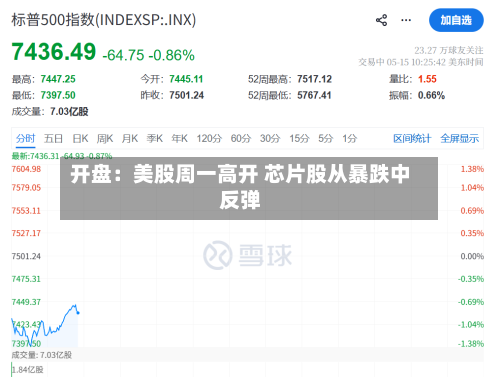
Task: Click the y-axis label 7449.37
Action: pyautogui.click(x=26, y=302)
